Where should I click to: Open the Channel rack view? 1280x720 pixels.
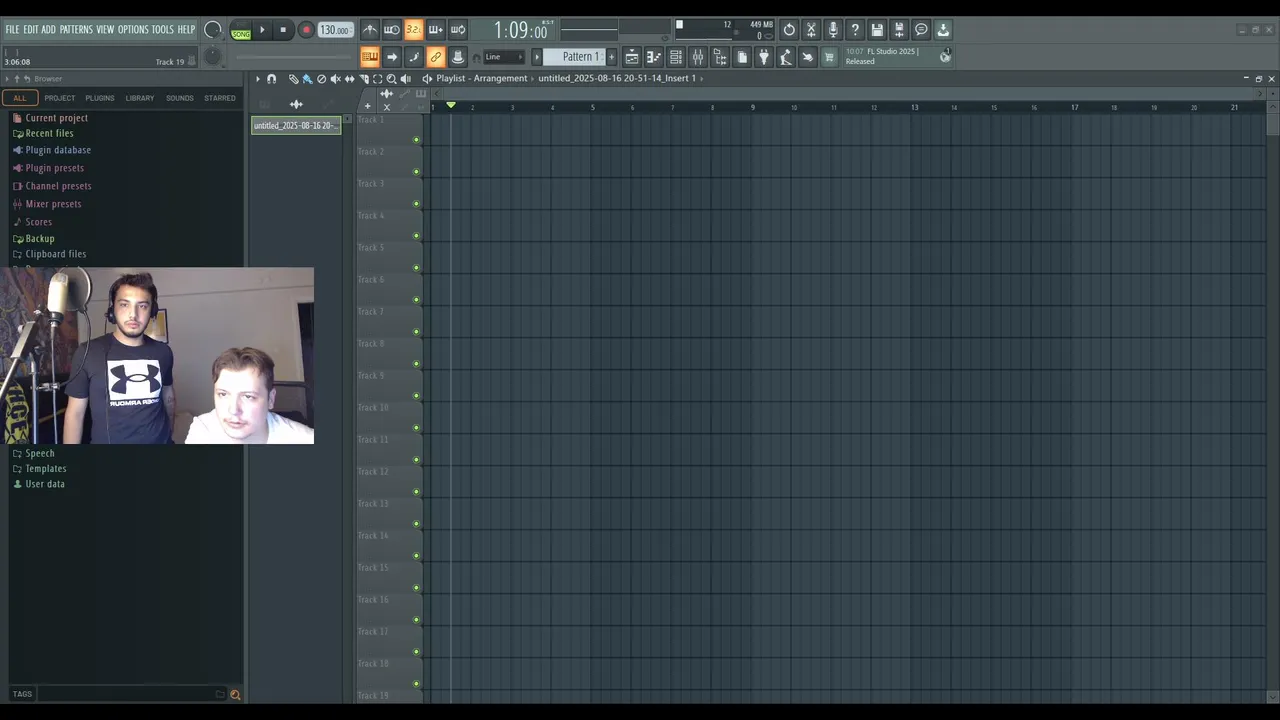point(676,57)
